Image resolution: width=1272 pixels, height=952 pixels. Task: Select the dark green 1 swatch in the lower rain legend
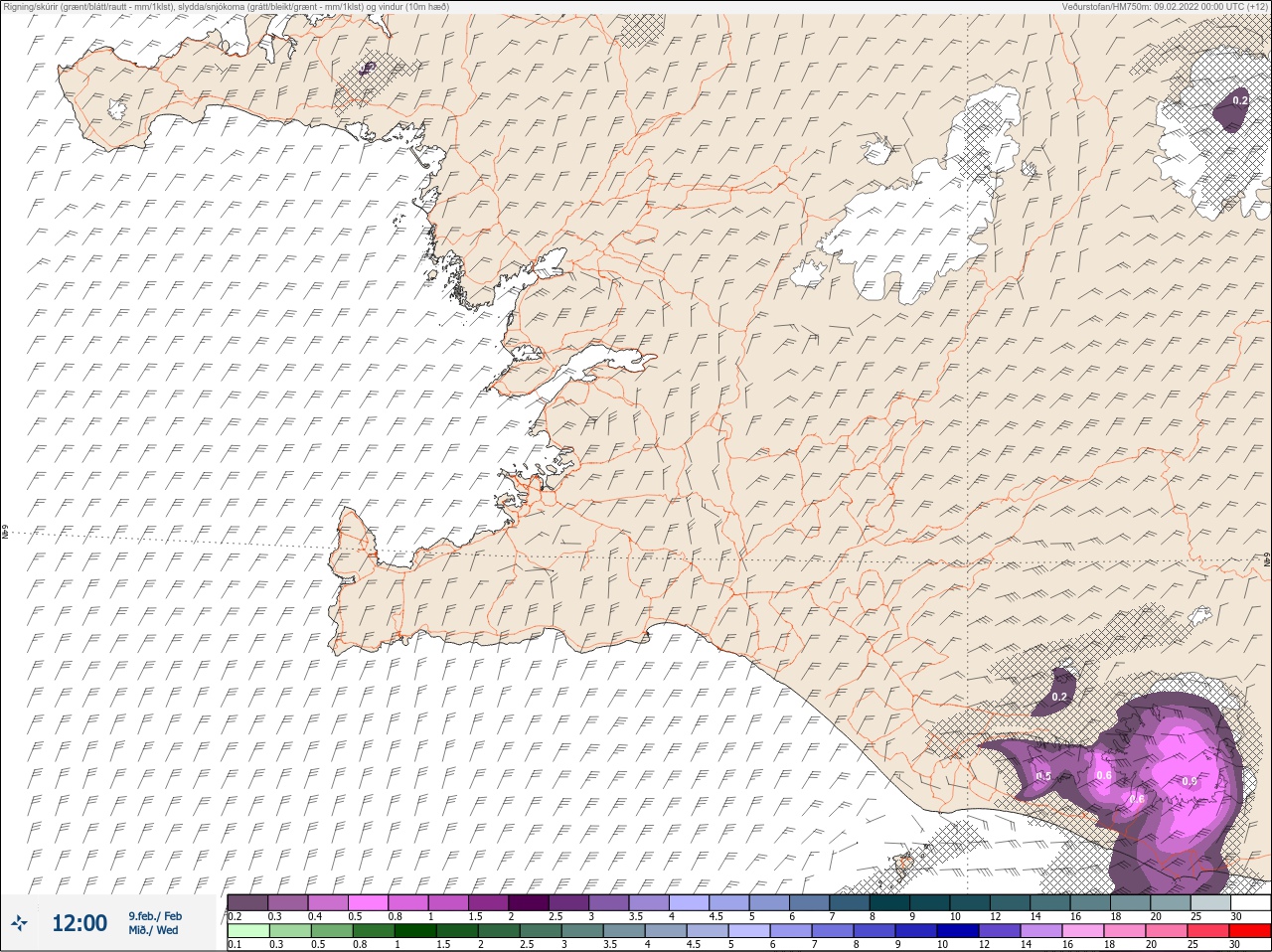coord(414,931)
